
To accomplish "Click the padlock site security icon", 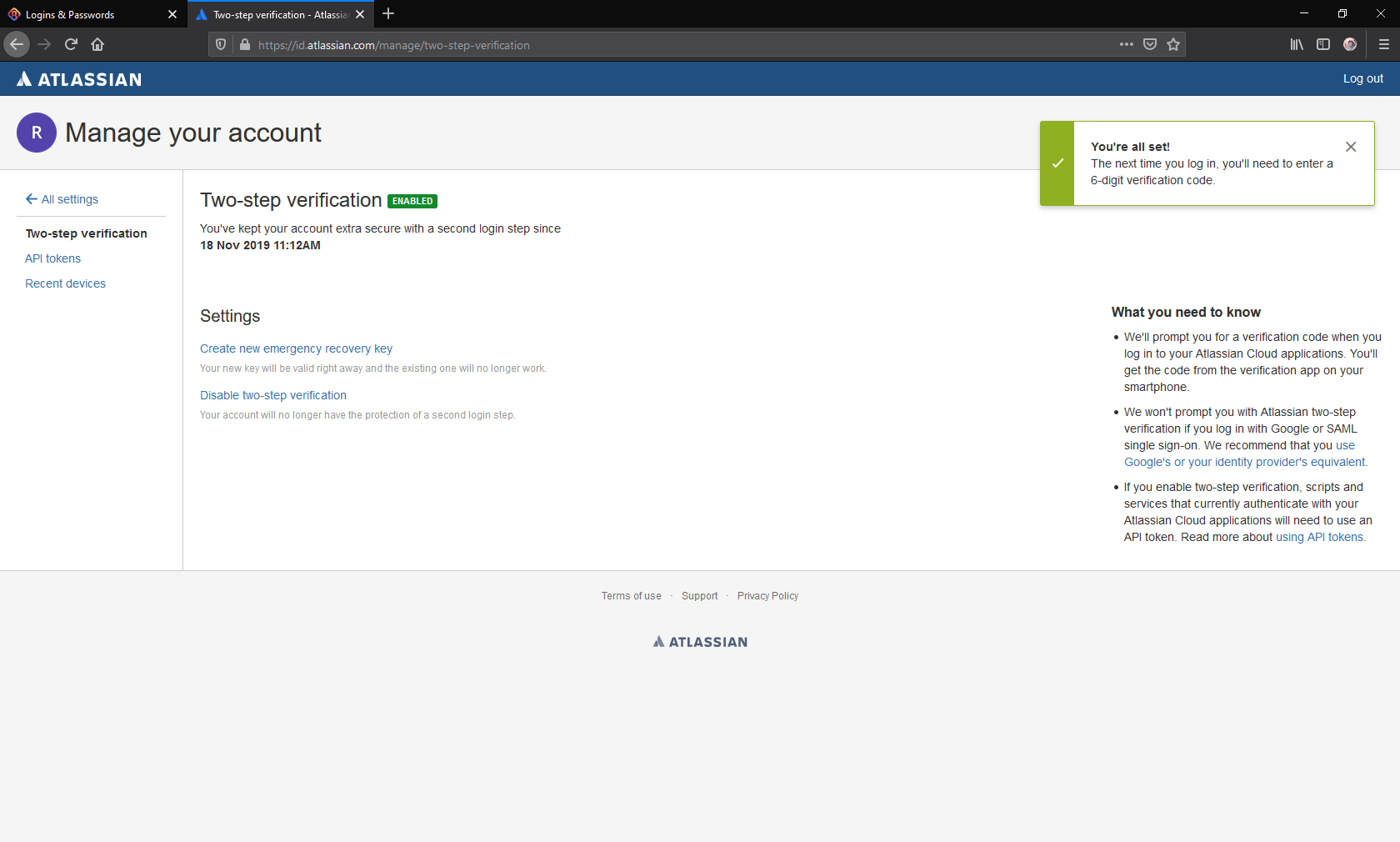I will coord(245,45).
